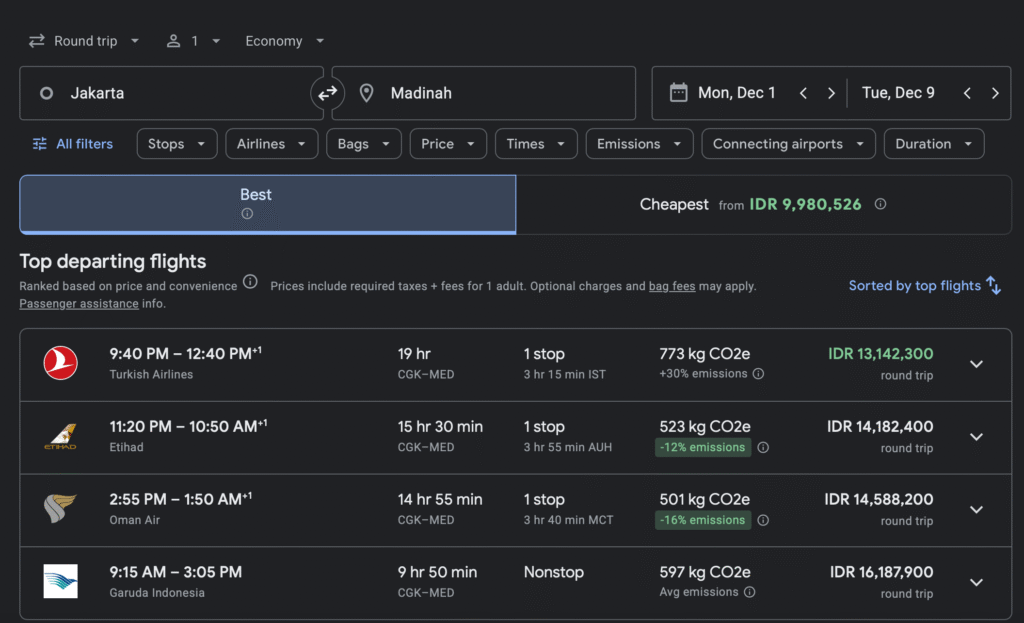1024x623 pixels.
Task: Switch to the Cheapest tab
Action: pyautogui.click(x=763, y=204)
